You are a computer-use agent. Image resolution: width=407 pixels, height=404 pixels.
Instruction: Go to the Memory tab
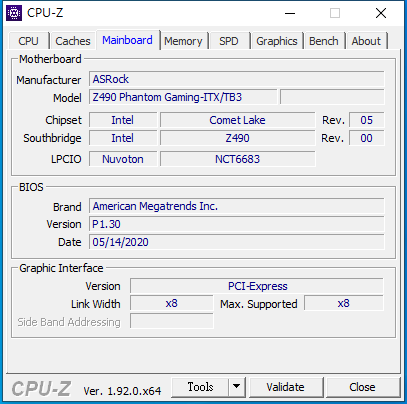pos(183,41)
